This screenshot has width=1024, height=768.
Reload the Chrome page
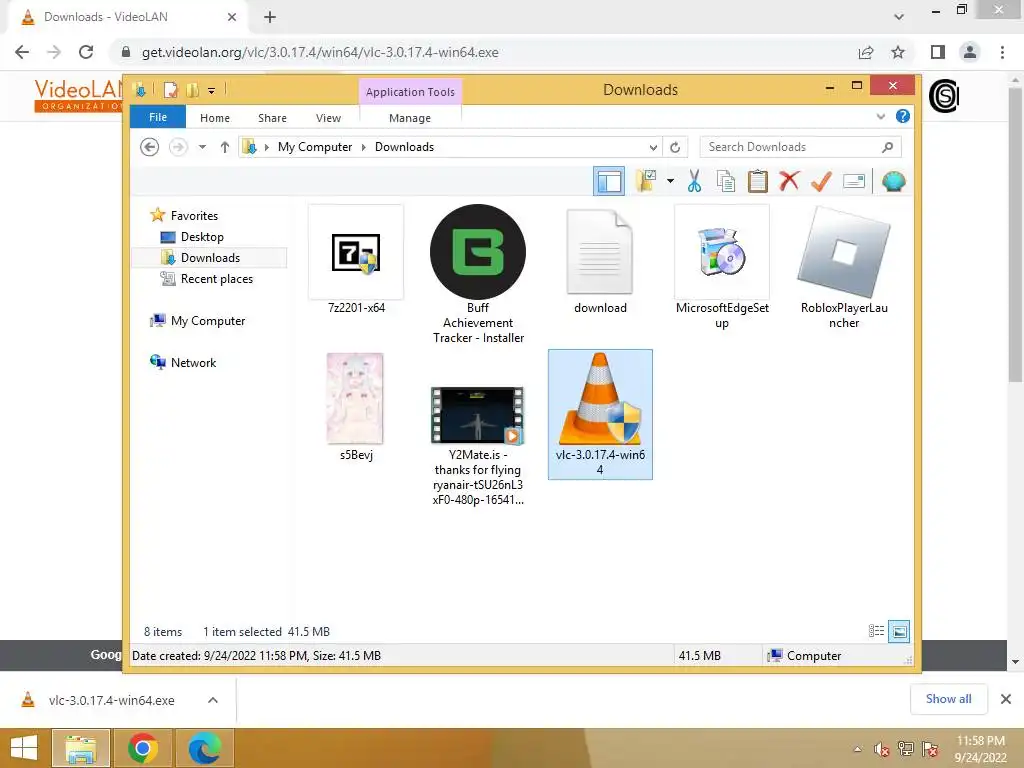pos(86,52)
